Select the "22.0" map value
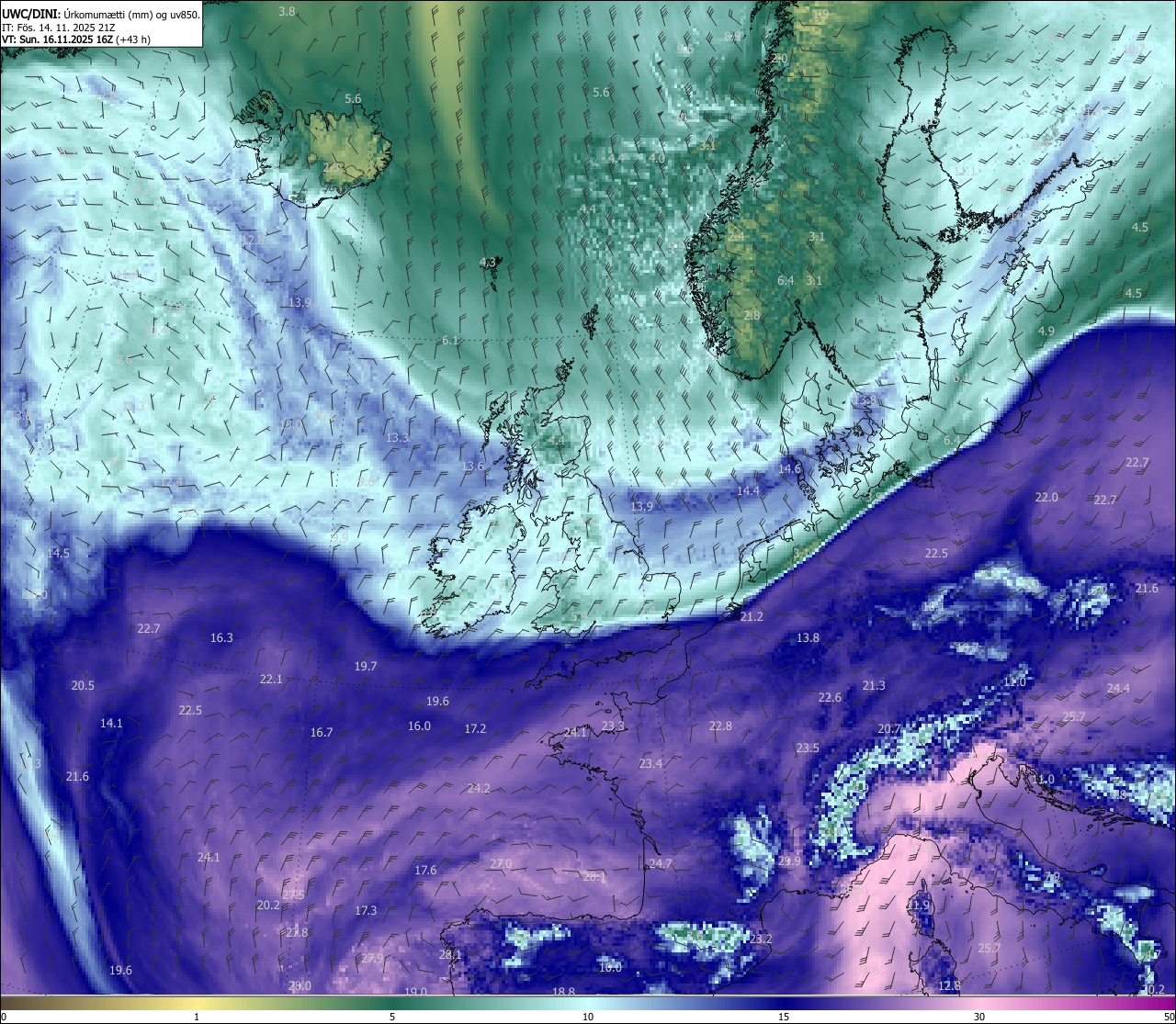 coord(1046,498)
